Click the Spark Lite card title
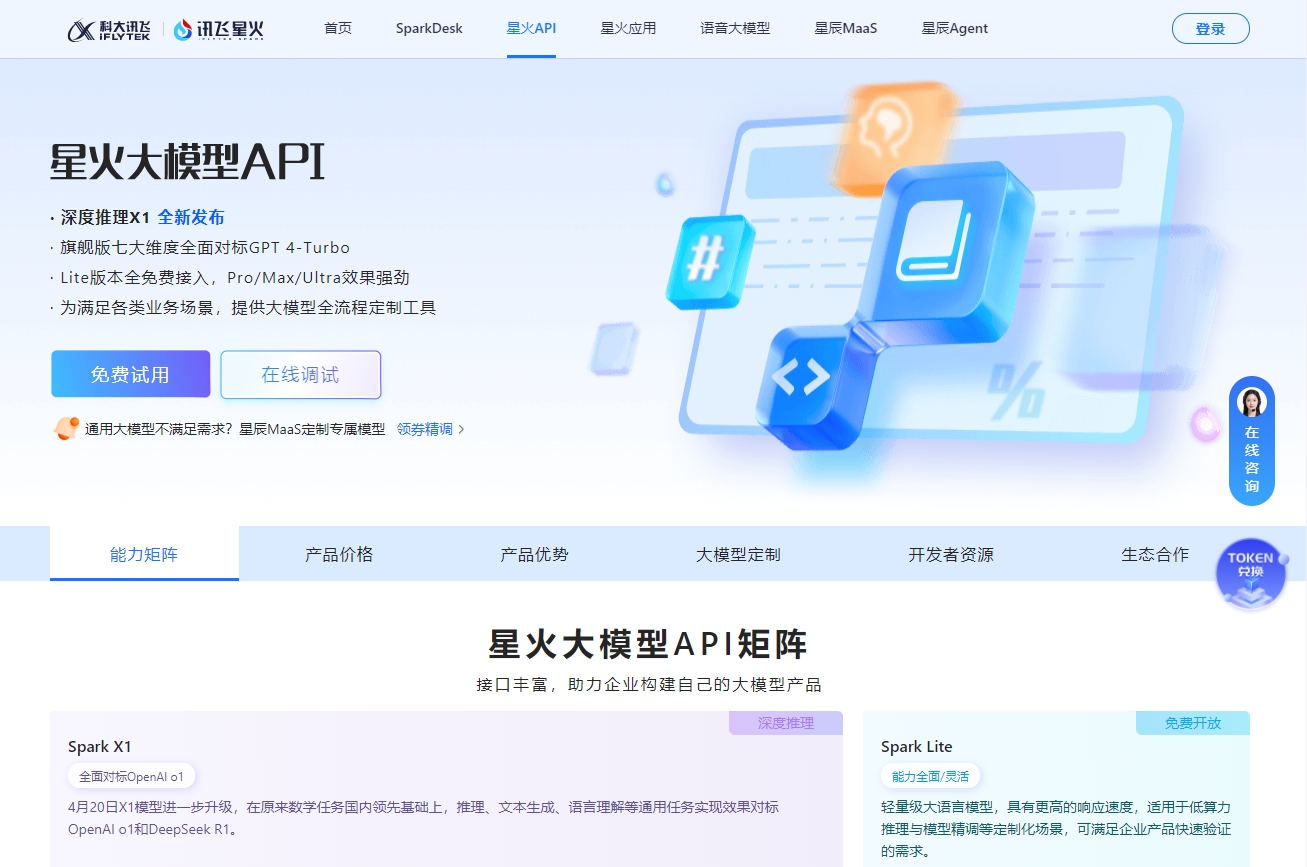 (x=916, y=746)
